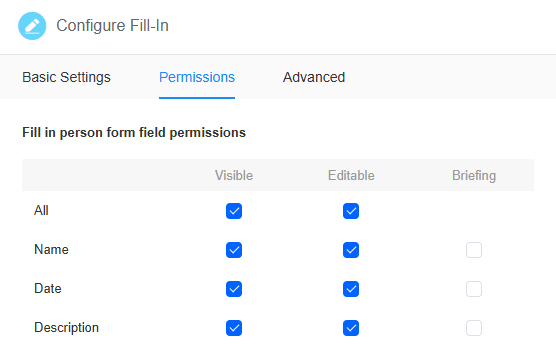556x361 pixels.
Task: Disable Editable permission for Date field
Action: pyautogui.click(x=351, y=289)
